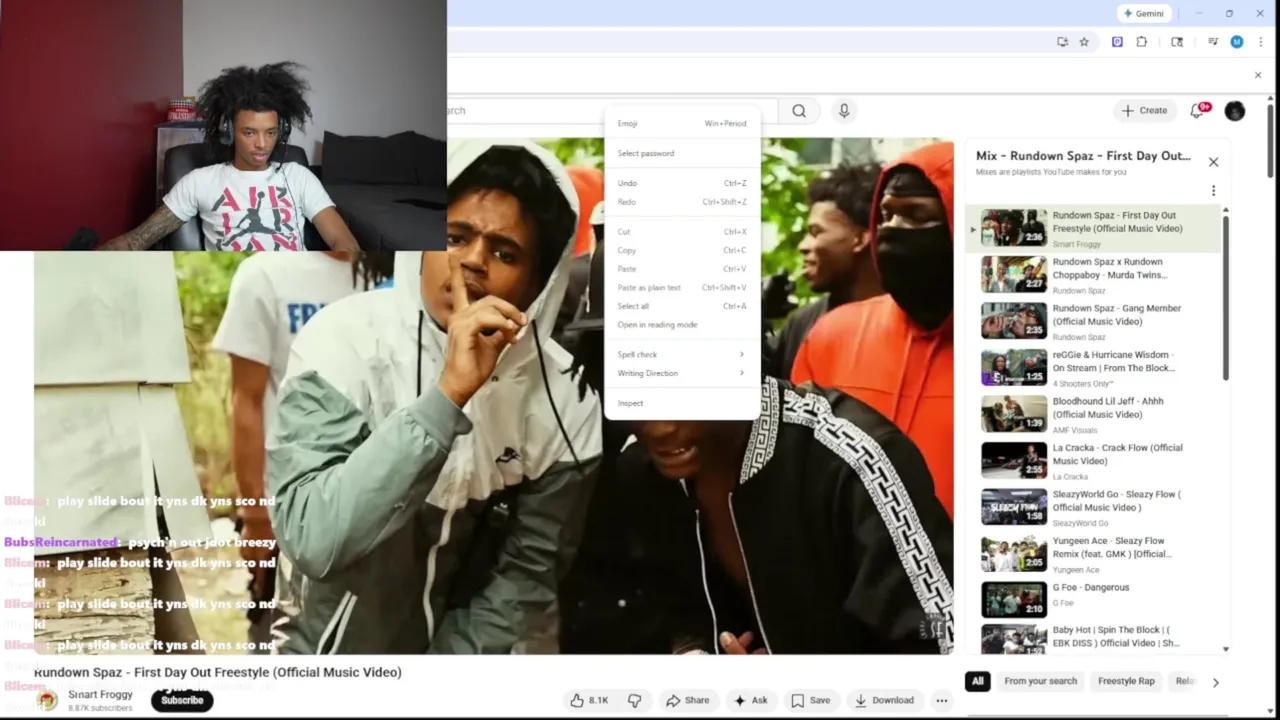Open SleazyWorld Go Sleazy Flow thumbnail
The image size is (1280, 720).
(x=1014, y=507)
